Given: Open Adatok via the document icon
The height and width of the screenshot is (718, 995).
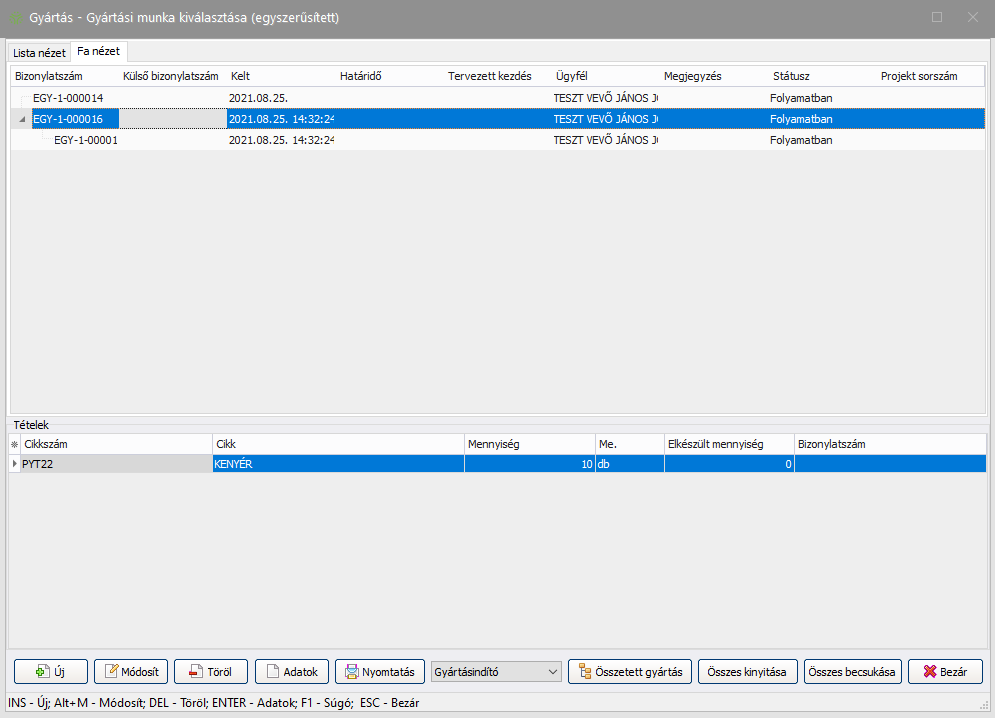Looking at the screenshot, I should pyautogui.click(x=273, y=672).
